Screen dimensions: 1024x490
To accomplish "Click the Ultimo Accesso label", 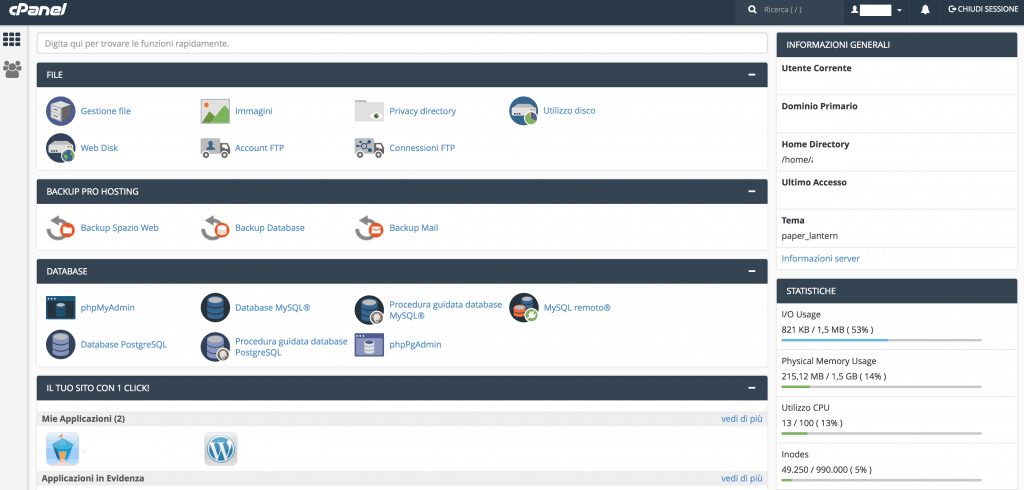I will pyautogui.click(x=814, y=182).
